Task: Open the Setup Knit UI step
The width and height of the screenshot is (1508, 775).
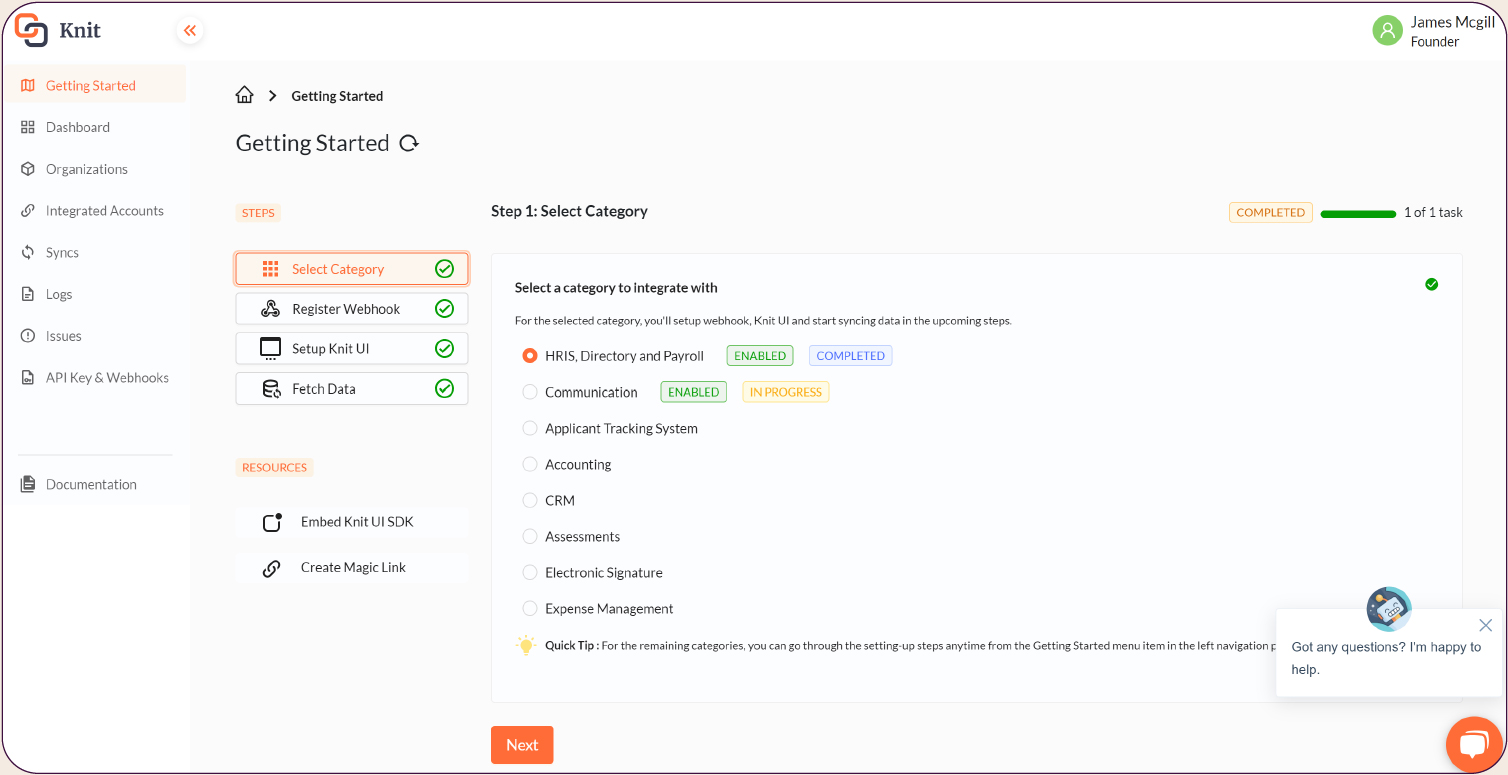Action: tap(352, 349)
